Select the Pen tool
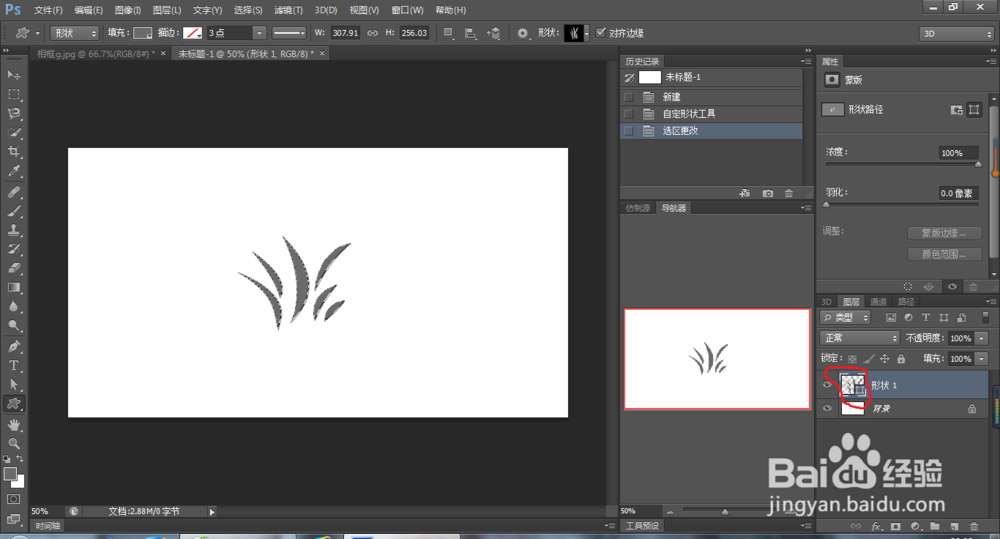The height and width of the screenshot is (539, 1000). (x=13, y=346)
